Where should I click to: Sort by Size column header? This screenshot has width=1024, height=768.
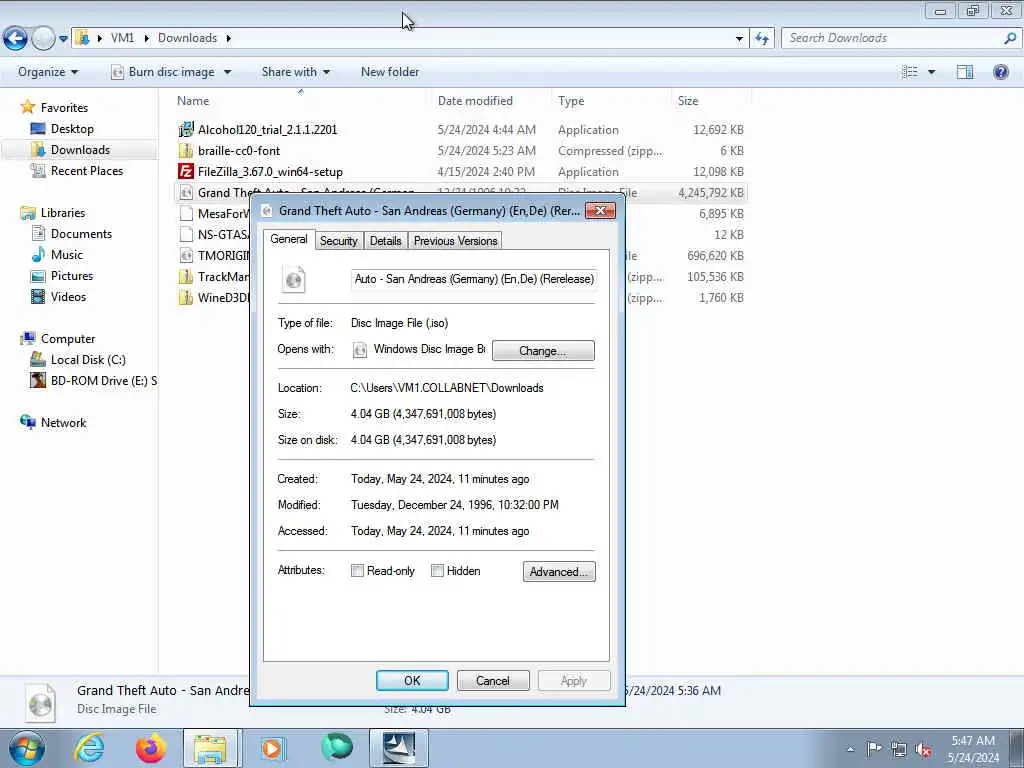[x=688, y=101]
